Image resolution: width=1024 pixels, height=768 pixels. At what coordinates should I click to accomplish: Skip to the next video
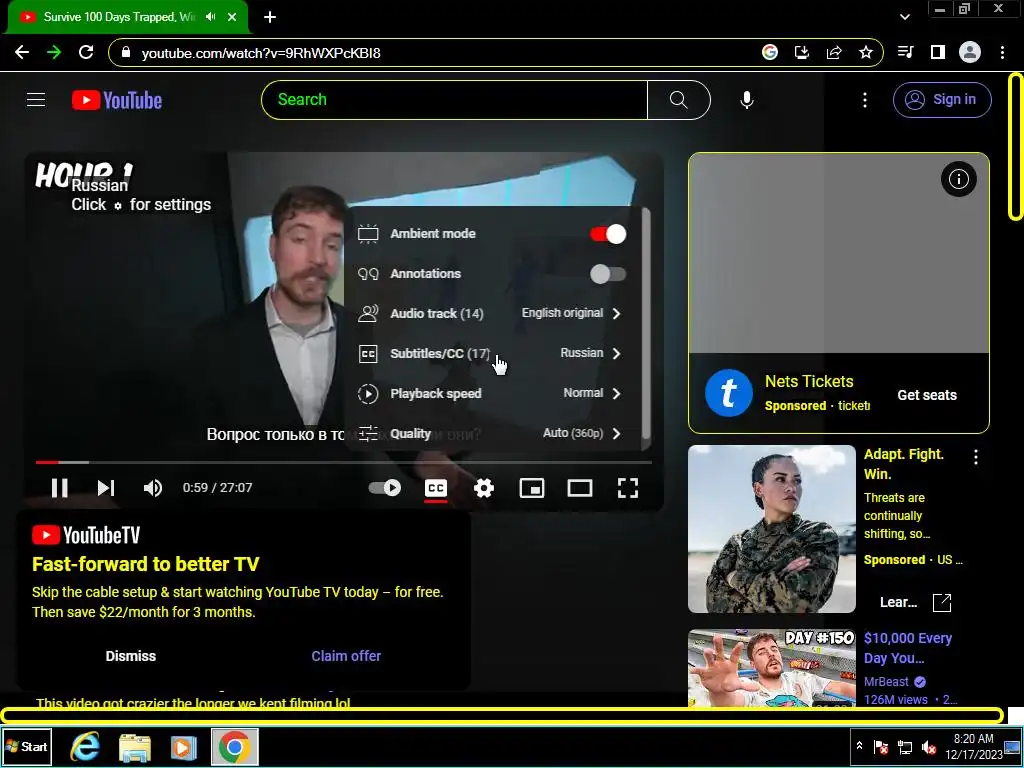(106, 488)
